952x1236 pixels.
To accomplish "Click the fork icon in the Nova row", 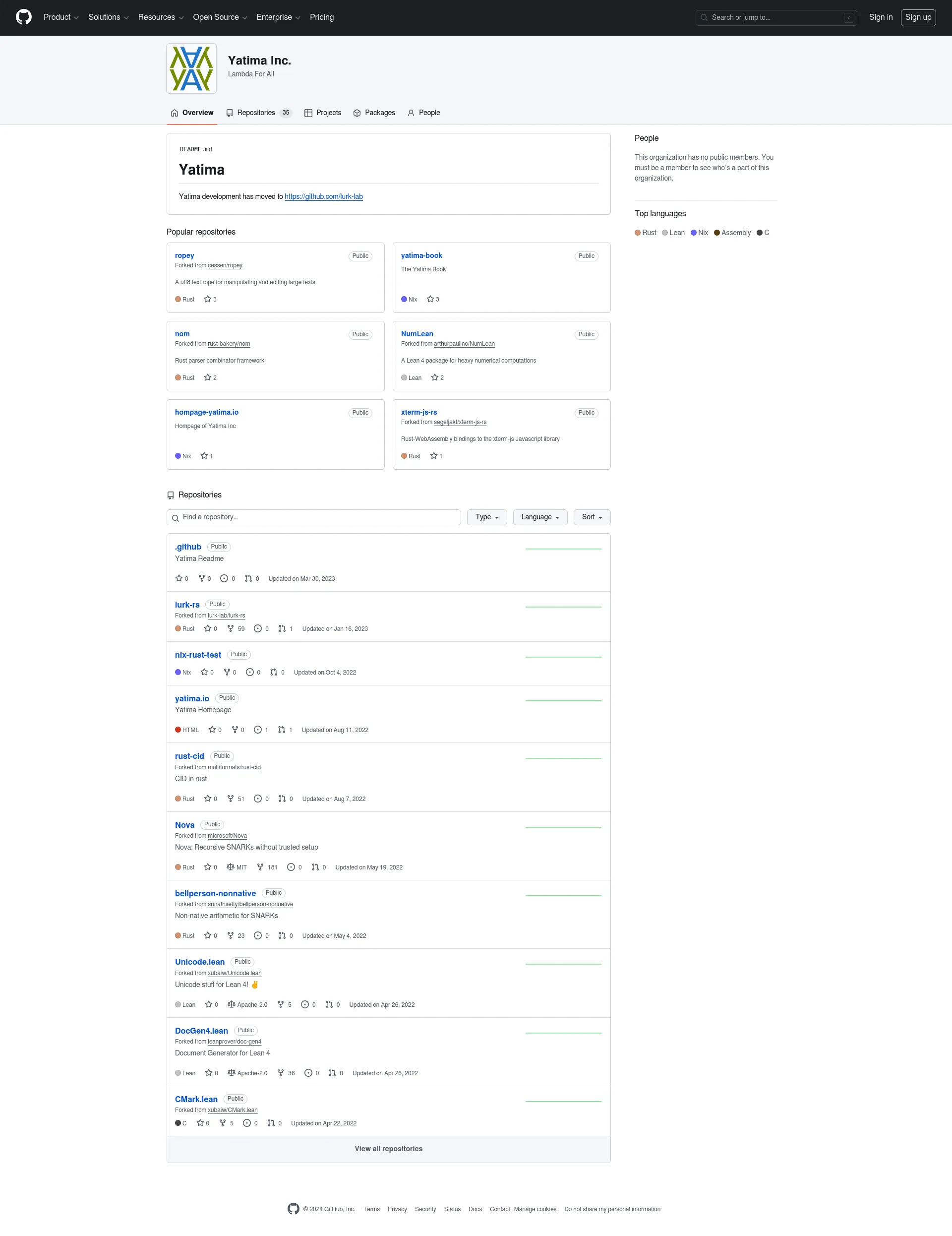I will pos(260,867).
